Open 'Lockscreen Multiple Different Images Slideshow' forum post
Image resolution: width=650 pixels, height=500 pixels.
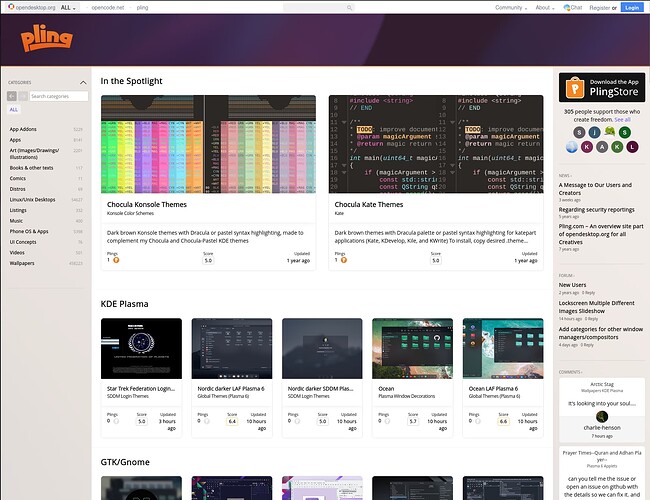tap(597, 307)
